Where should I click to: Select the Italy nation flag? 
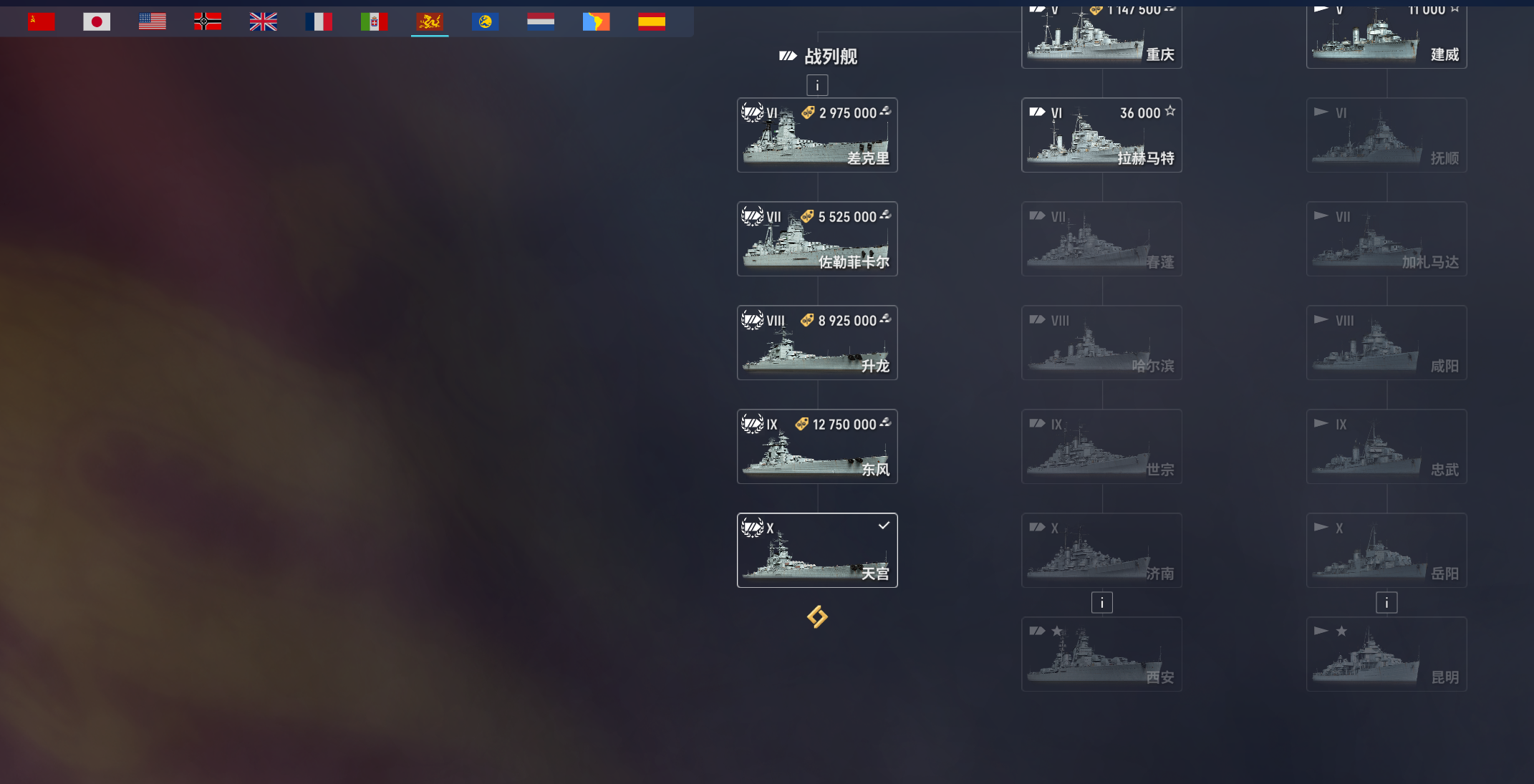375,22
